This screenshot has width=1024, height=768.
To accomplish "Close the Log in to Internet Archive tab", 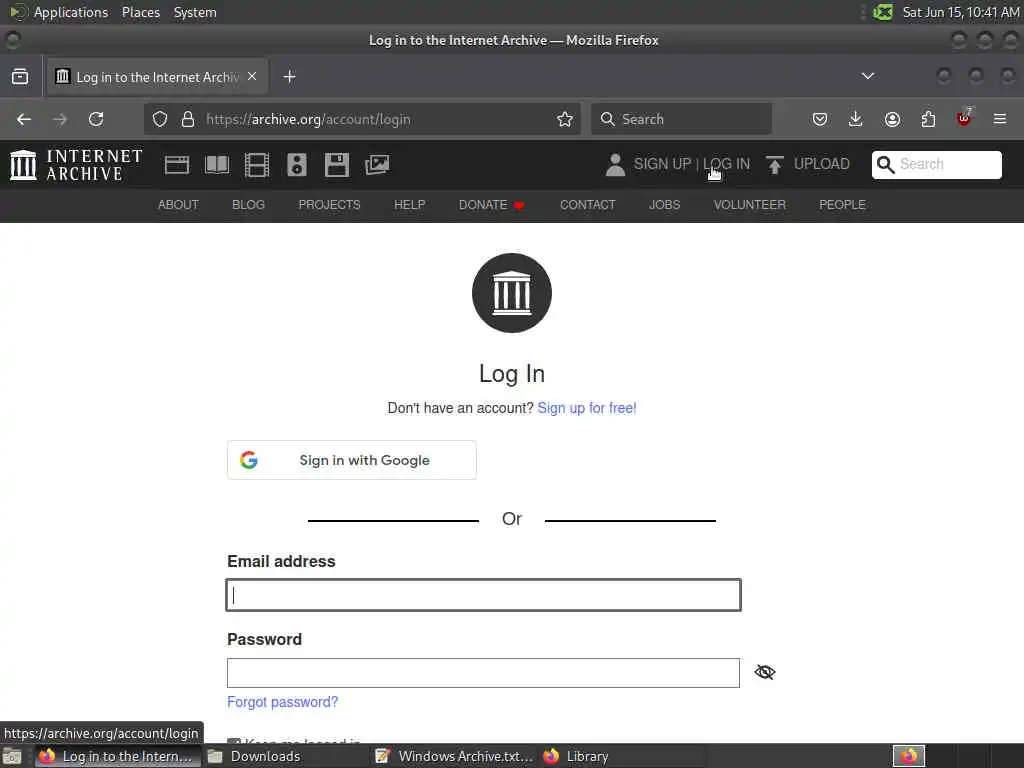I will (252, 76).
